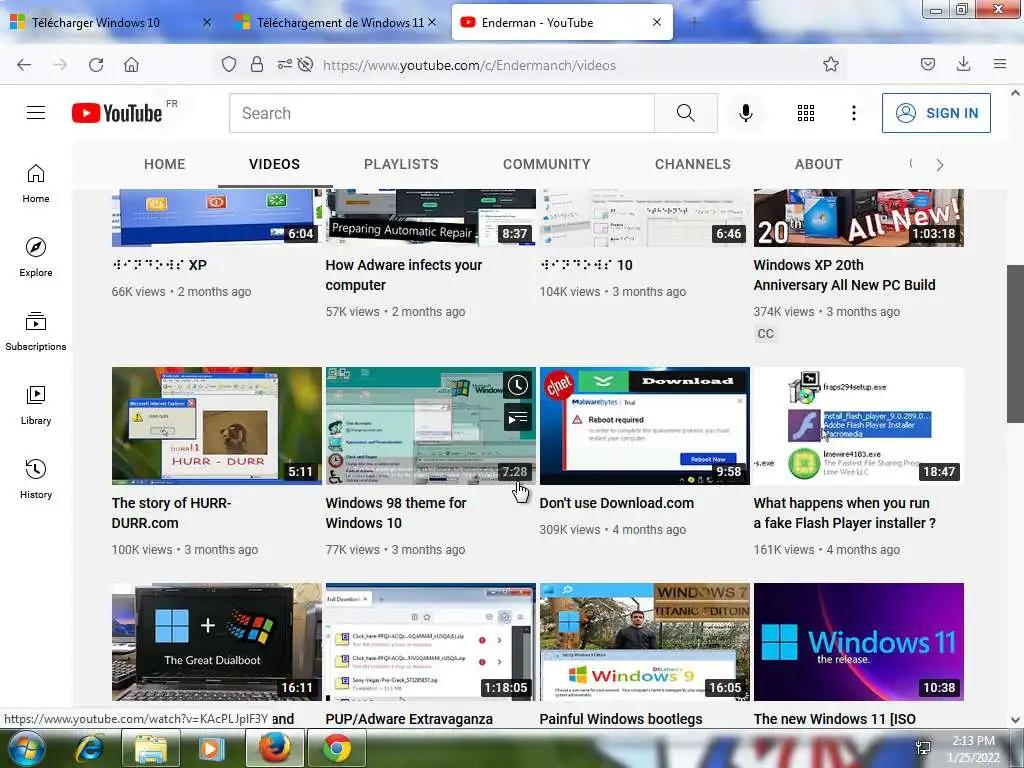Image resolution: width=1024 pixels, height=768 pixels.
Task: Open Windows Explorer folder in taskbar
Action: coord(151,748)
